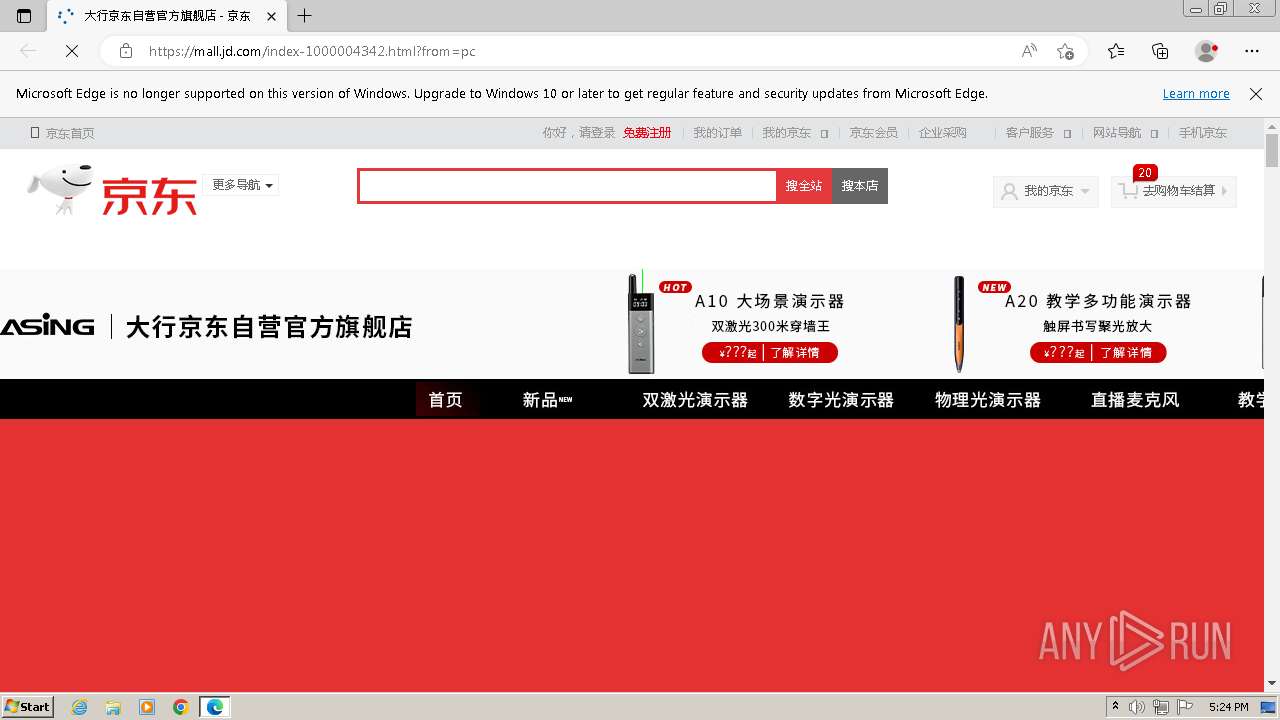The image size is (1280, 720).
Task: Click the 京东 logo
Action: coord(112,190)
